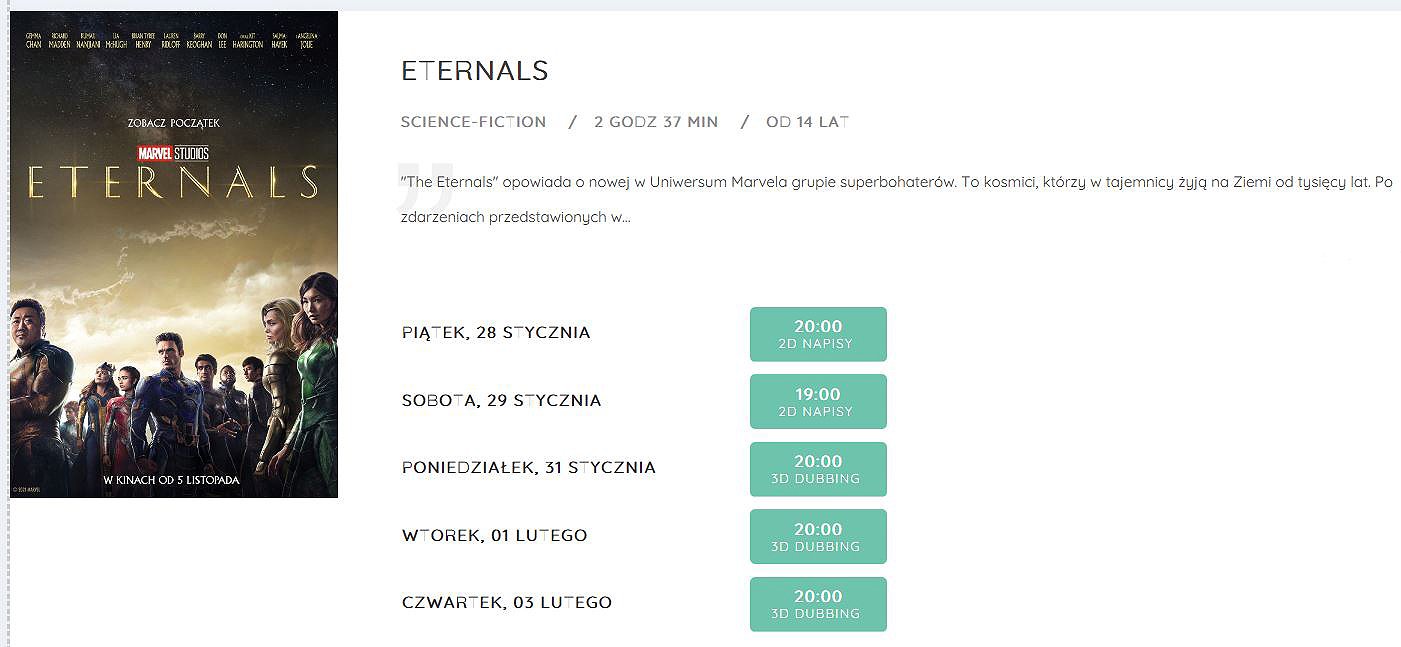Click the 2 GODZ 37 MIN duration text

[x=656, y=122]
